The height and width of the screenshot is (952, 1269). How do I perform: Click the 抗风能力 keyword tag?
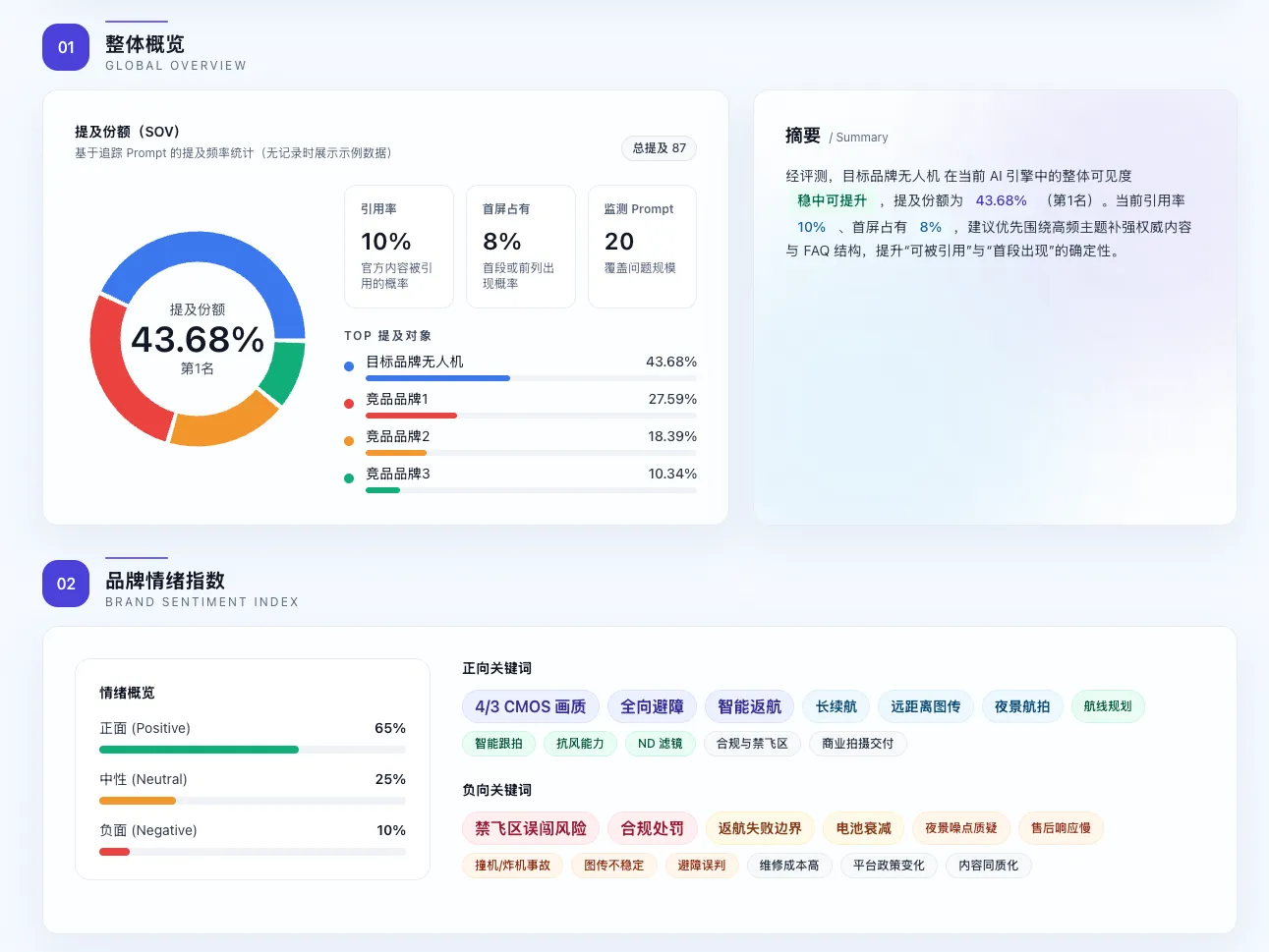[x=581, y=744]
